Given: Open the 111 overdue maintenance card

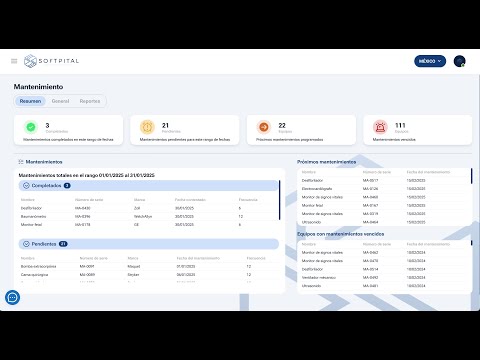Looking at the screenshot, I should click(x=418, y=130).
